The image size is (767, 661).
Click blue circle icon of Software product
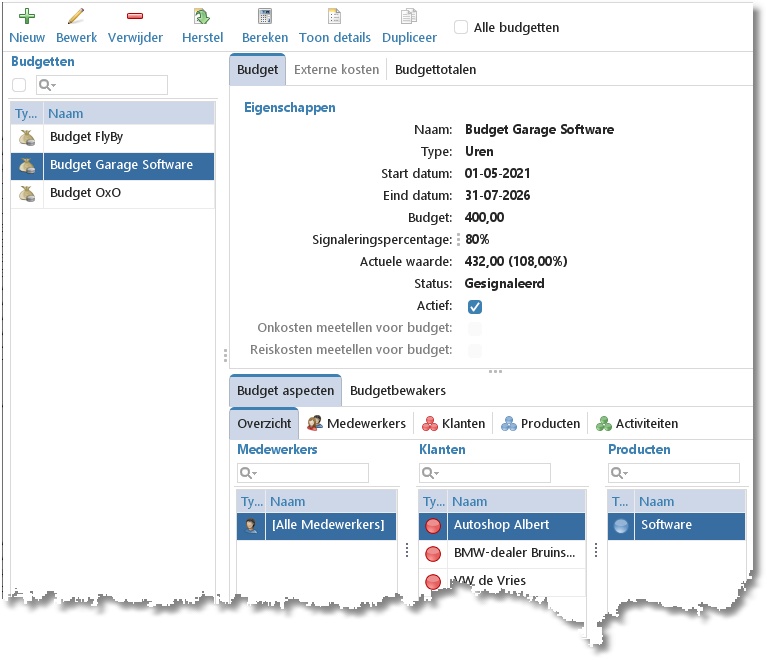tap(621, 526)
